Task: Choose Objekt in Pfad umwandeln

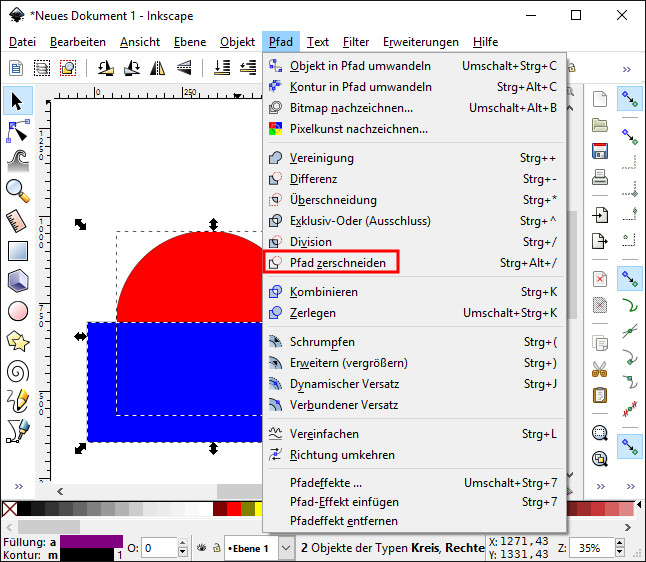Action: pos(415,66)
